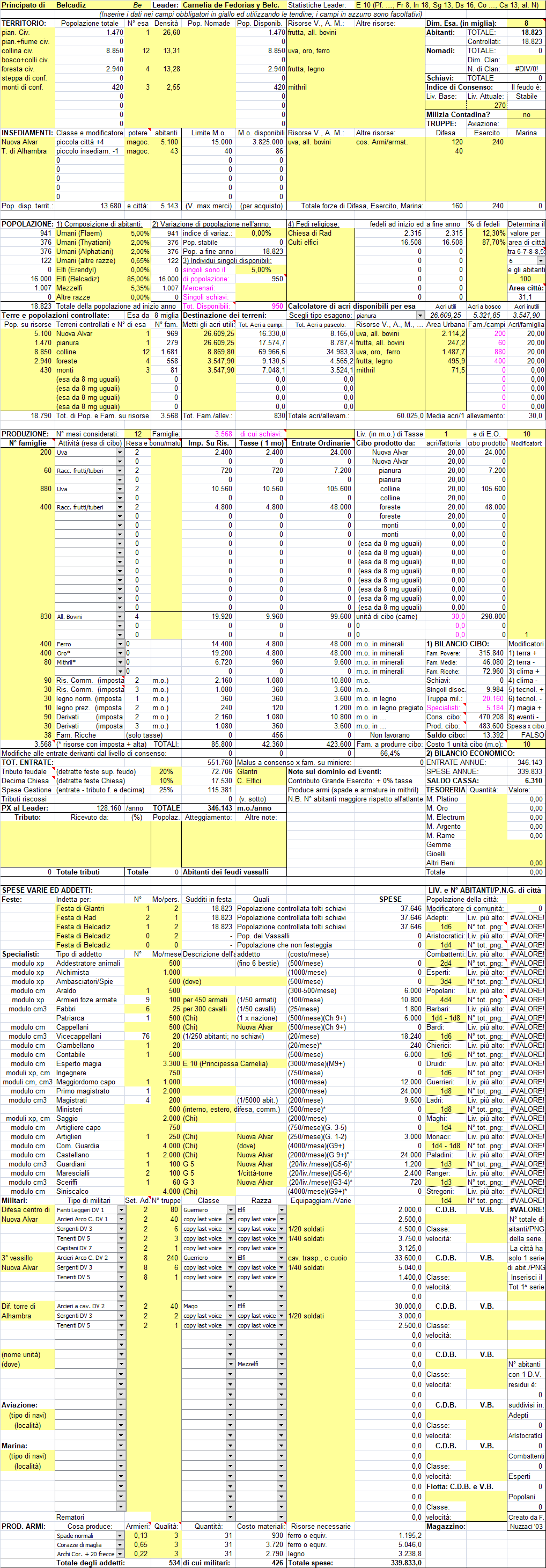Viewport: 546px width, 1568px height.
Task: Open the 'Archi Cor. + 20 frecce' dropdown
Action: click(x=120, y=1554)
